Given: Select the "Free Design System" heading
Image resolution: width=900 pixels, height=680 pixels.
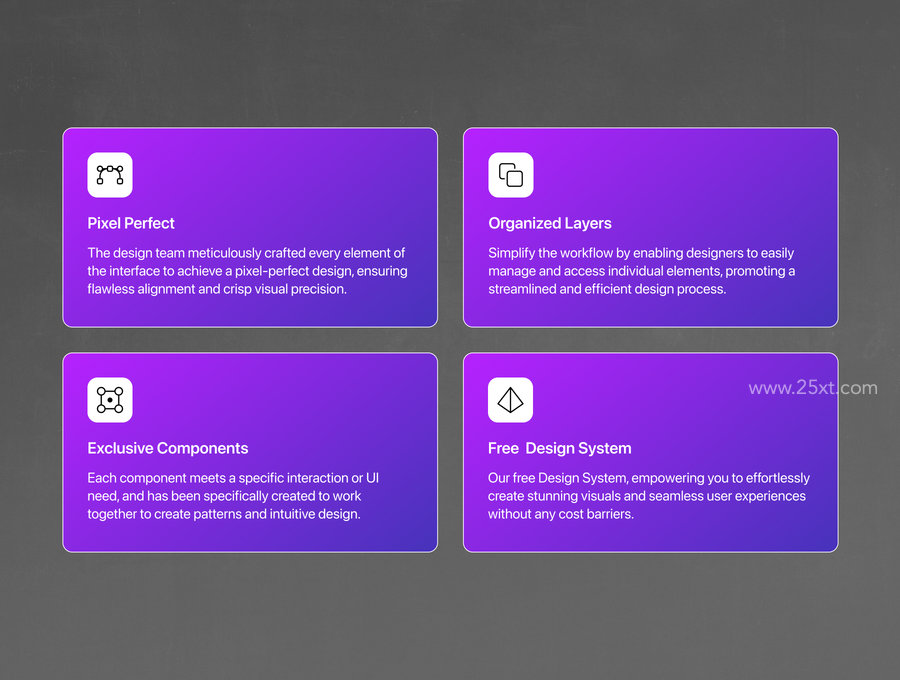Looking at the screenshot, I should 560,448.
